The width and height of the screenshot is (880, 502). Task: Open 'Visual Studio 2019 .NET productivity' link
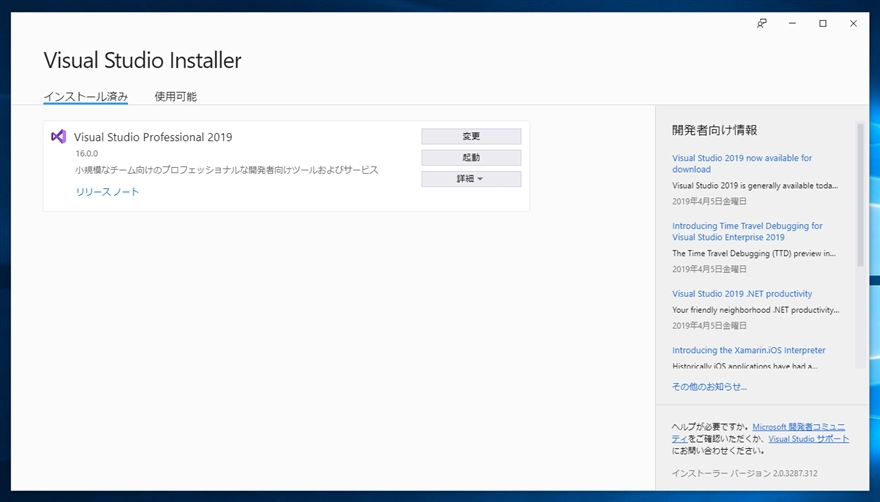coord(742,294)
